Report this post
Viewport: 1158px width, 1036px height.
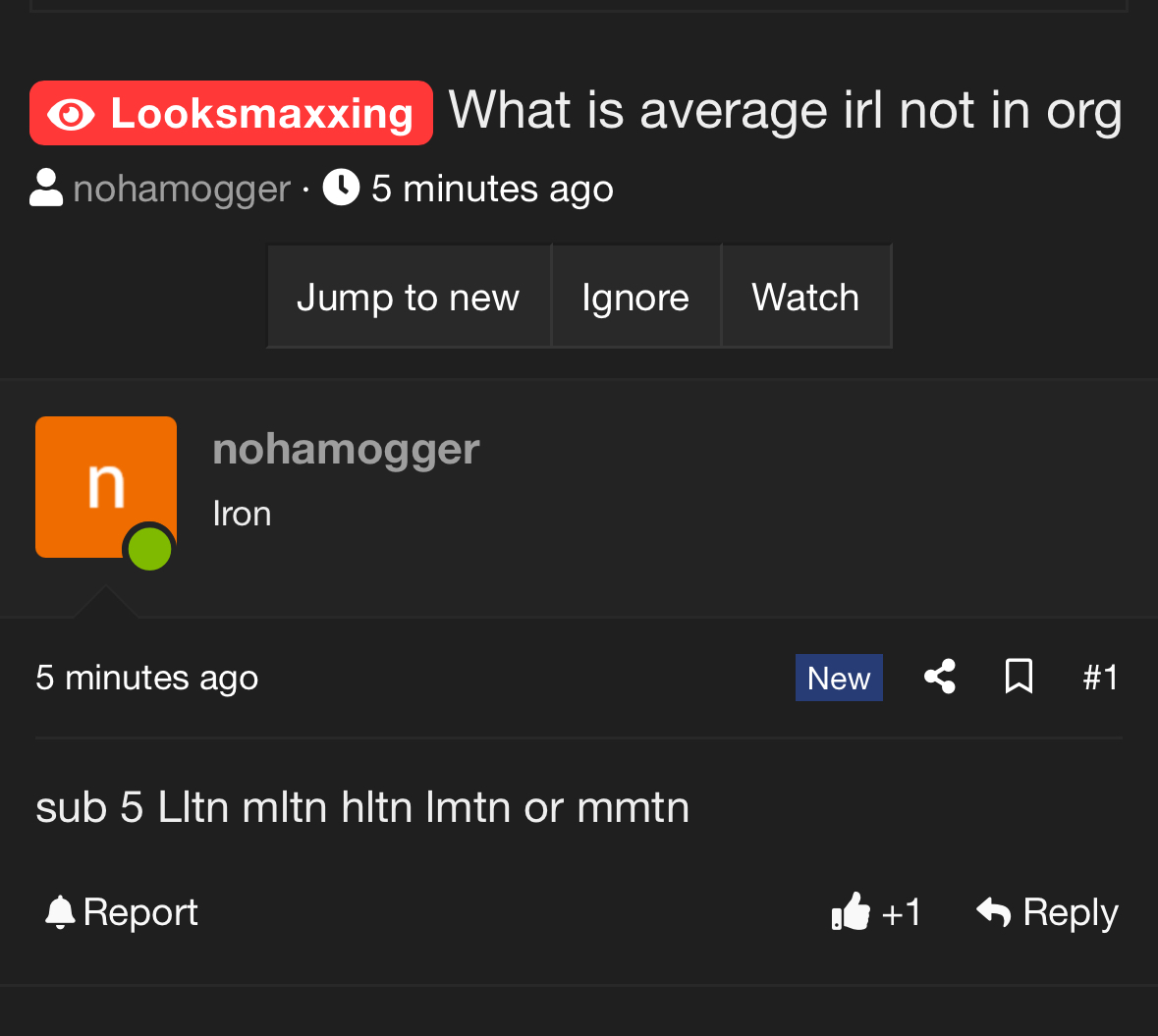122,912
